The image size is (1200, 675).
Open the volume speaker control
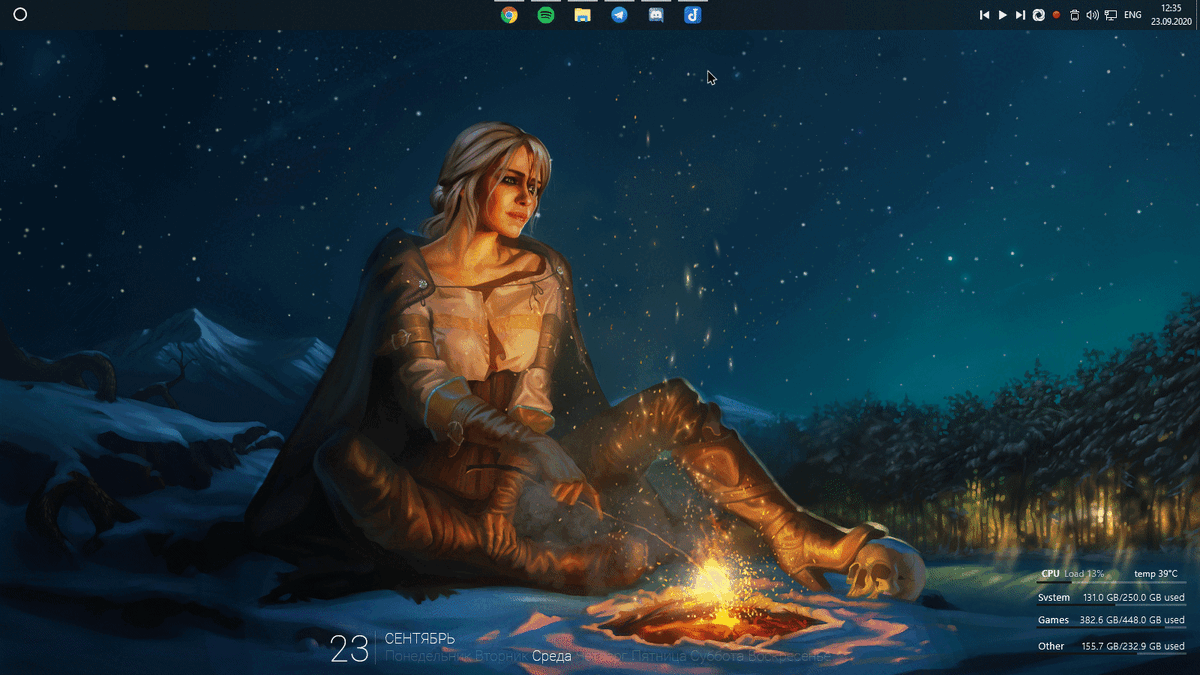tap(1092, 15)
